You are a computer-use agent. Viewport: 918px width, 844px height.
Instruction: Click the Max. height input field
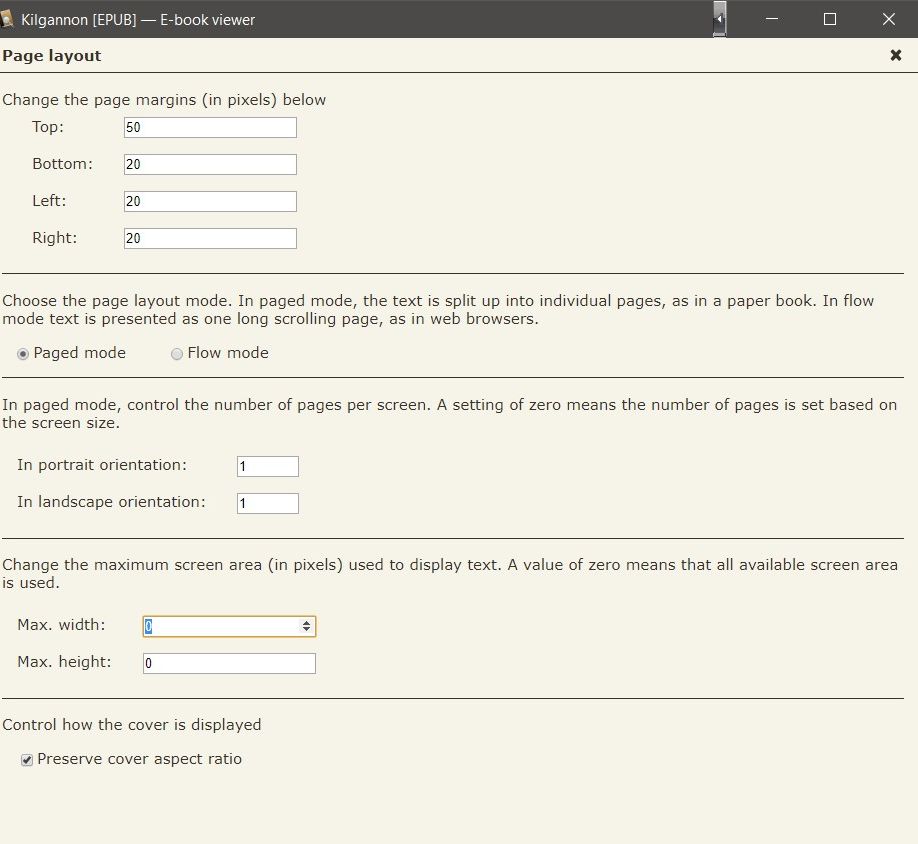pos(230,663)
